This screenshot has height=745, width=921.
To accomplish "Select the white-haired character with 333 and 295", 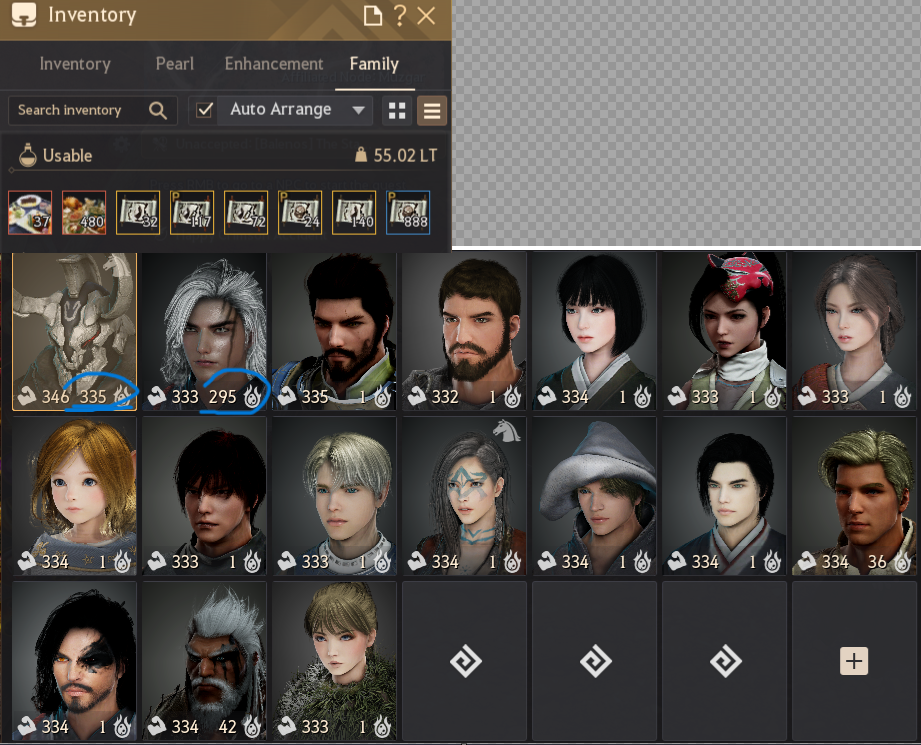I will tap(204, 331).
